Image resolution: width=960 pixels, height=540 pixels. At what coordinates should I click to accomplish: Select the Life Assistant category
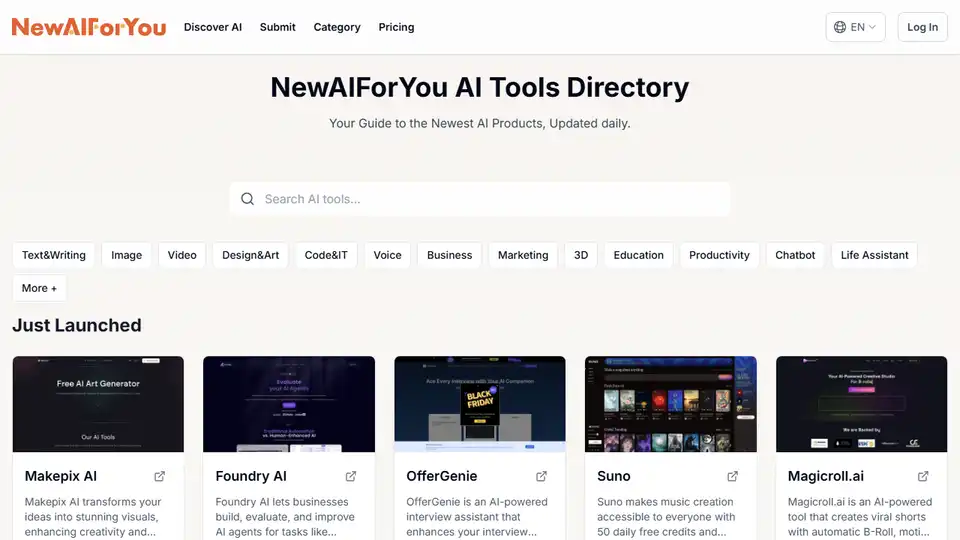[x=874, y=255]
